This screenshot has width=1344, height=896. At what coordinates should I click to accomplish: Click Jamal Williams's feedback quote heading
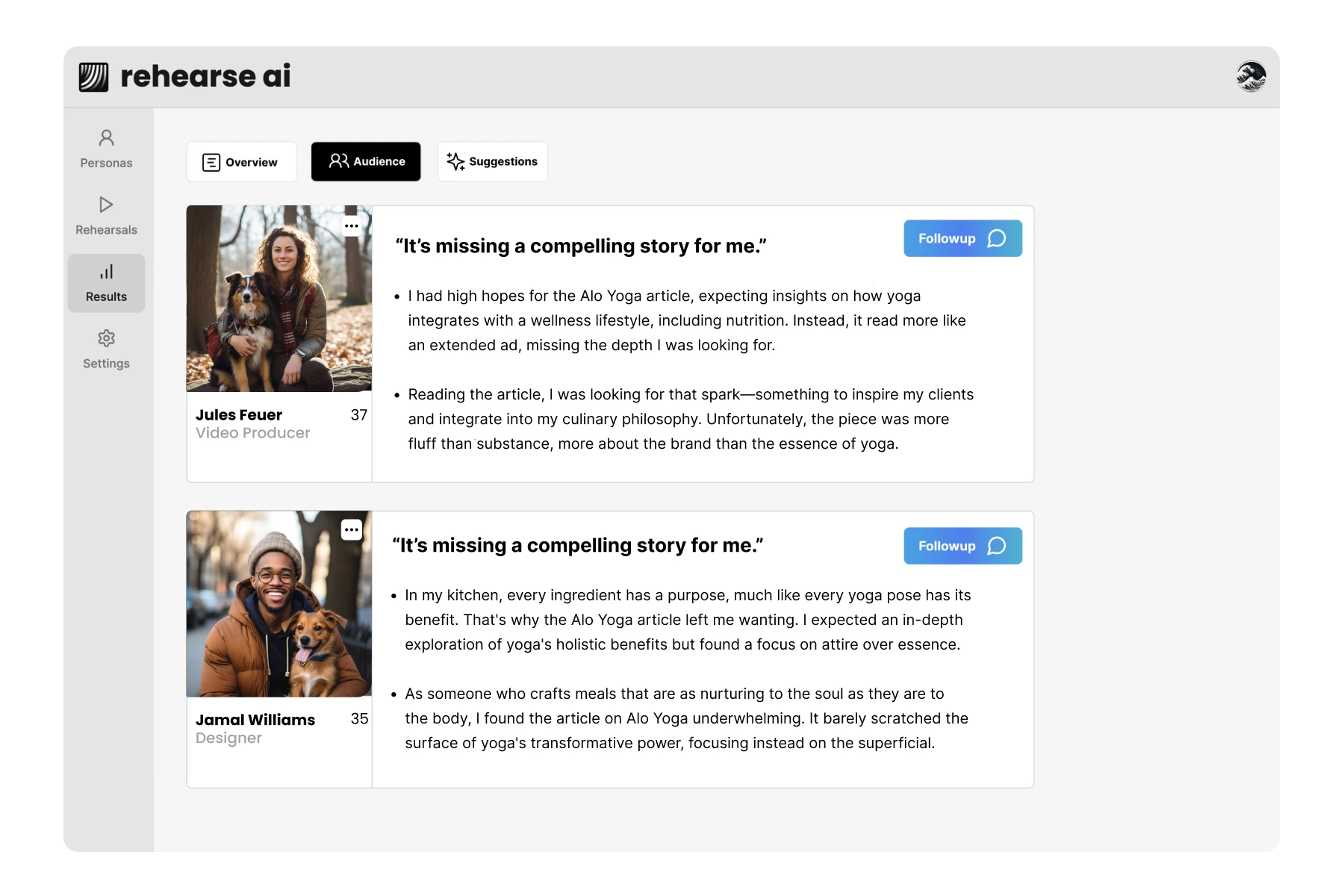coord(578,546)
